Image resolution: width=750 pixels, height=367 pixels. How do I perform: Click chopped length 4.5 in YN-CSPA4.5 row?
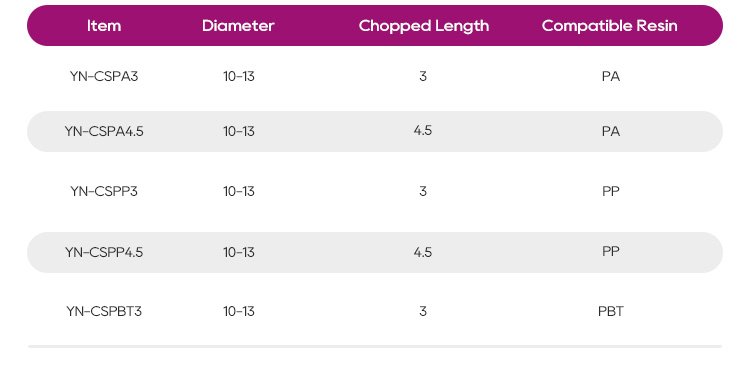coord(423,130)
